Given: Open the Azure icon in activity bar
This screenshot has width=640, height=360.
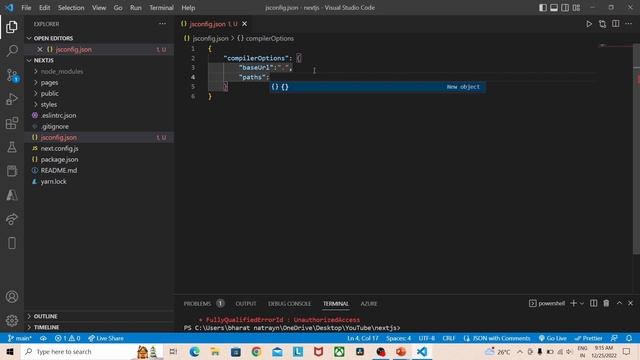Looking at the screenshot, I should 12,195.
